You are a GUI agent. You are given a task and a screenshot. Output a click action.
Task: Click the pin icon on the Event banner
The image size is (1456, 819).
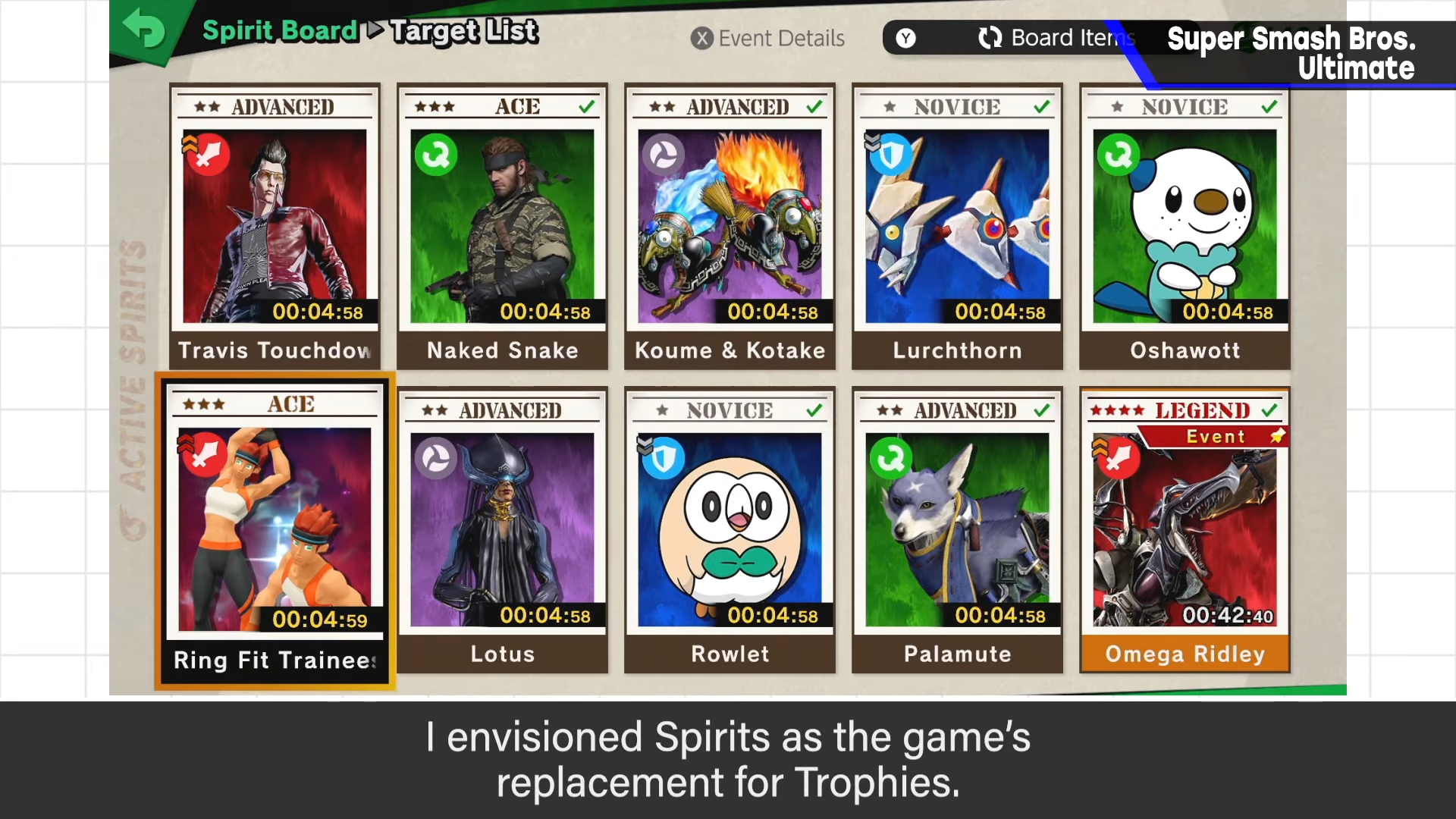coord(1278,435)
